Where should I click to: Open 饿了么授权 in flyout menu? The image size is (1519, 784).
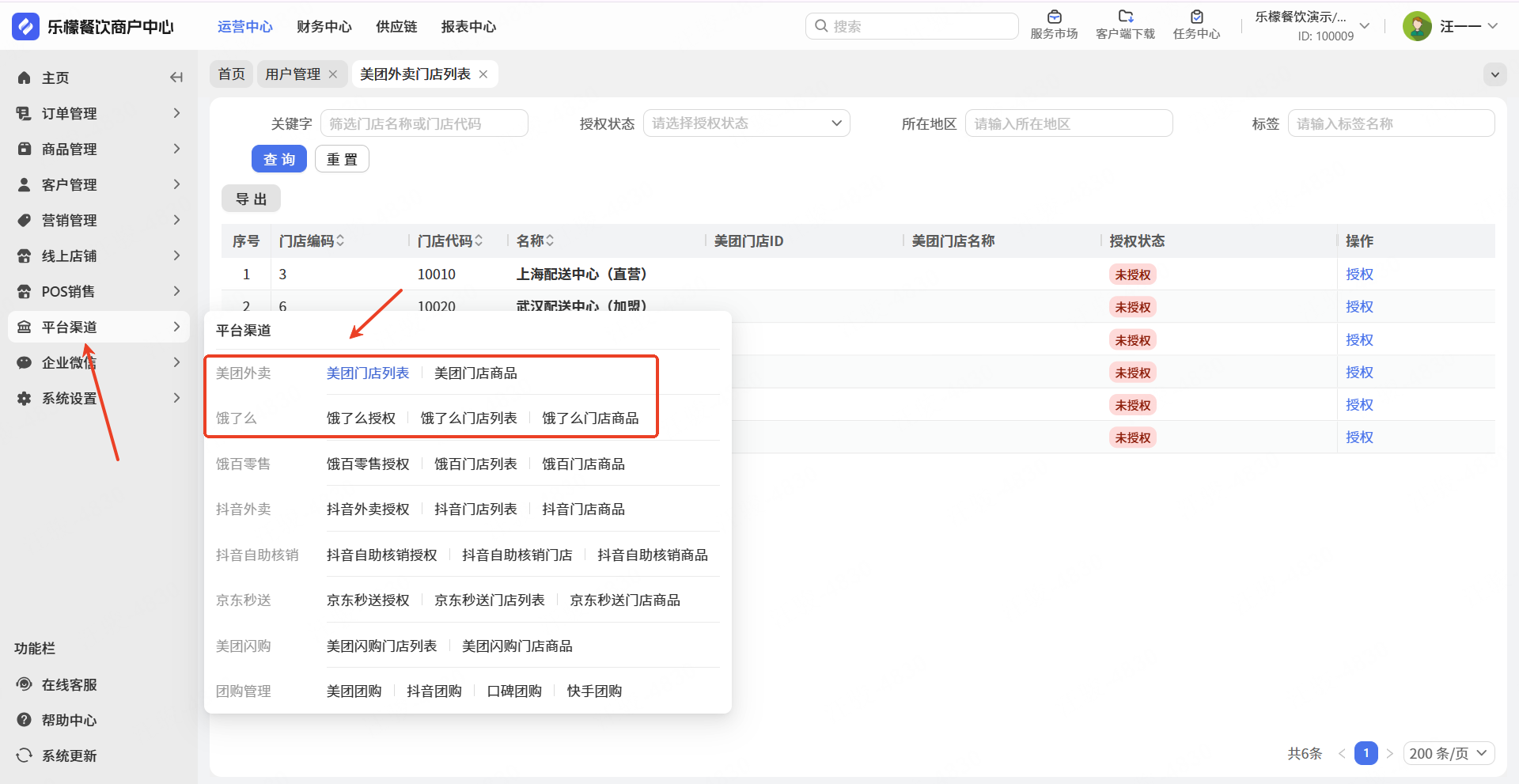coord(361,418)
